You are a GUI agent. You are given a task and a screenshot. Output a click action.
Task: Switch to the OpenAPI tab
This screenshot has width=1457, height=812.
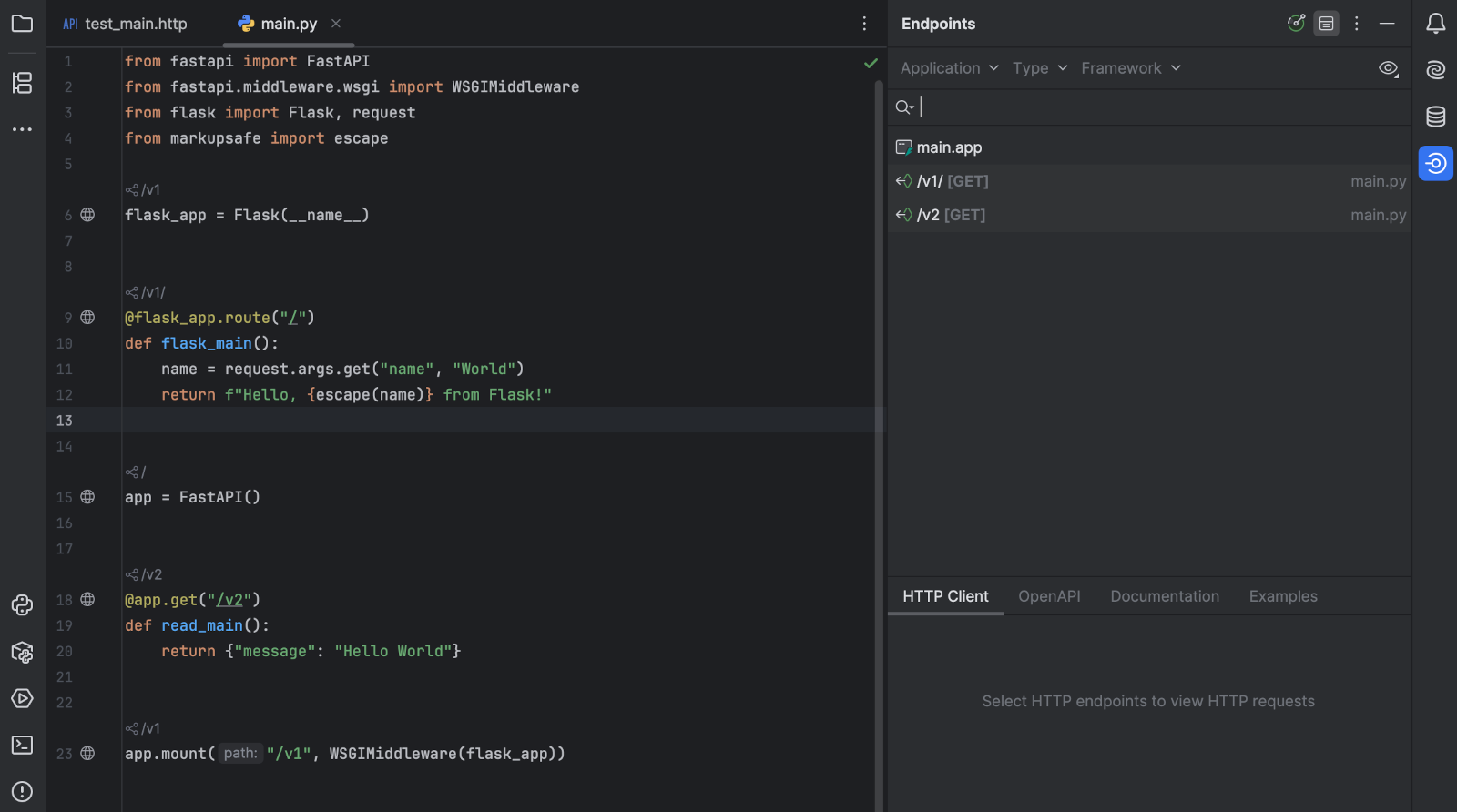1049,596
